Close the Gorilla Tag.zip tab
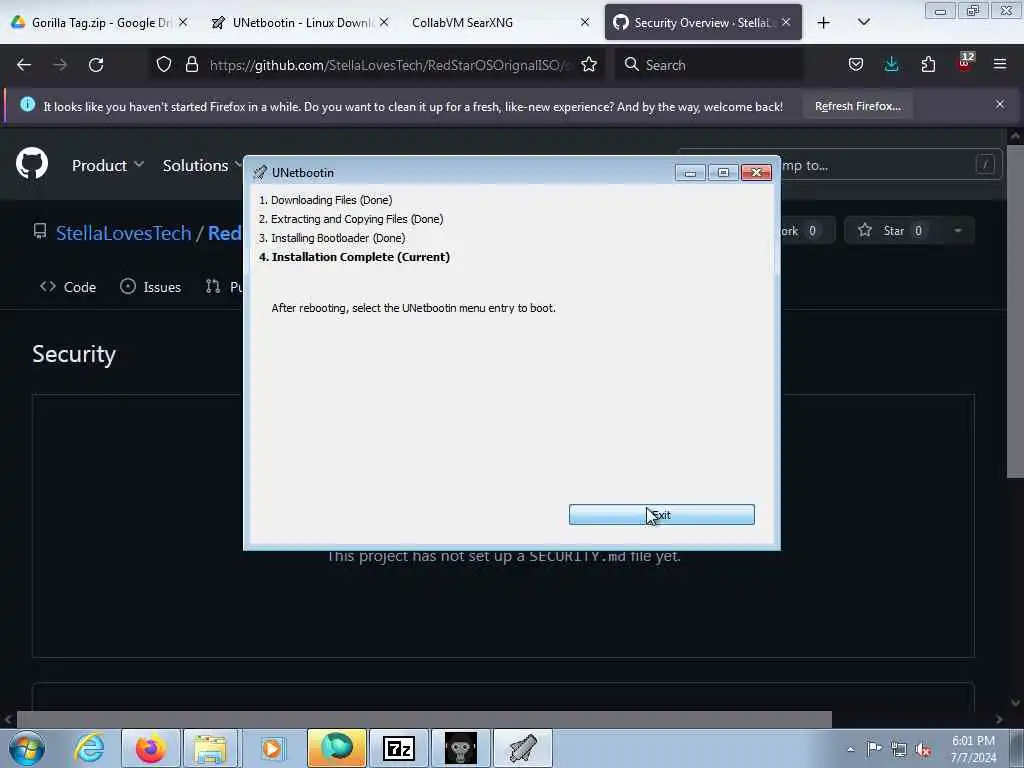1024x768 pixels. coord(183,22)
